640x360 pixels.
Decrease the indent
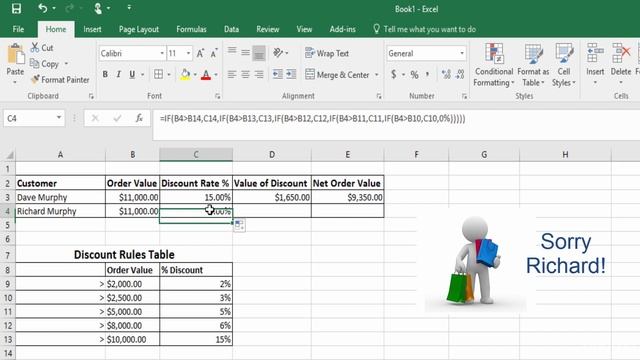tap(278, 74)
